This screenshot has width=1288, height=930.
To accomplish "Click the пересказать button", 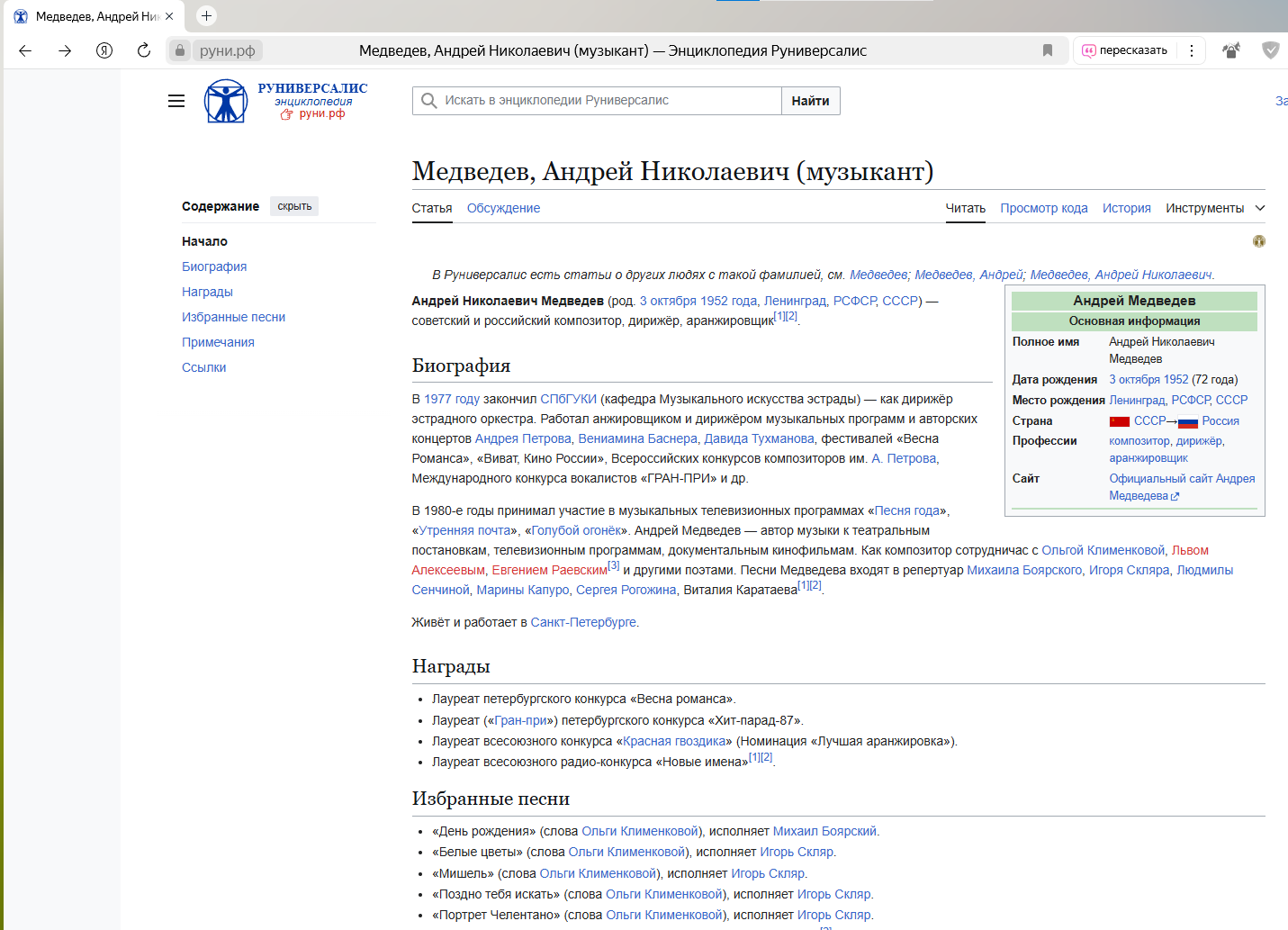I will pyautogui.click(x=1125, y=50).
